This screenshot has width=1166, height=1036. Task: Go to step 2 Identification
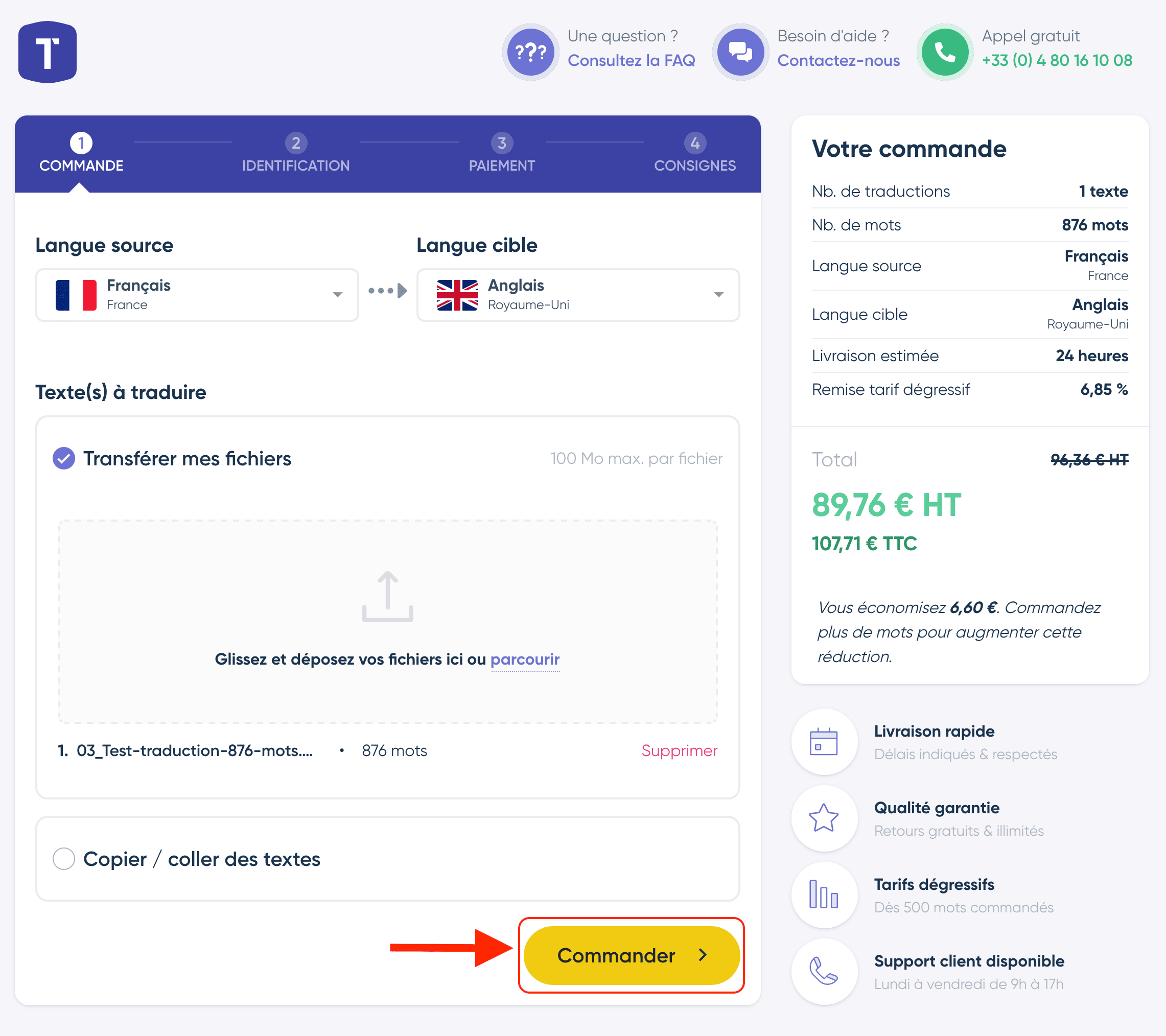click(295, 153)
